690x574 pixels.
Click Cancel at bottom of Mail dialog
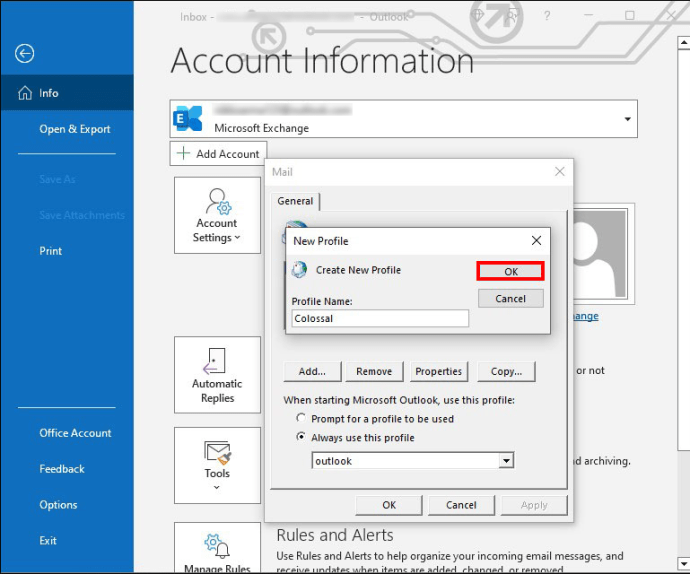pyautogui.click(x=461, y=505)
